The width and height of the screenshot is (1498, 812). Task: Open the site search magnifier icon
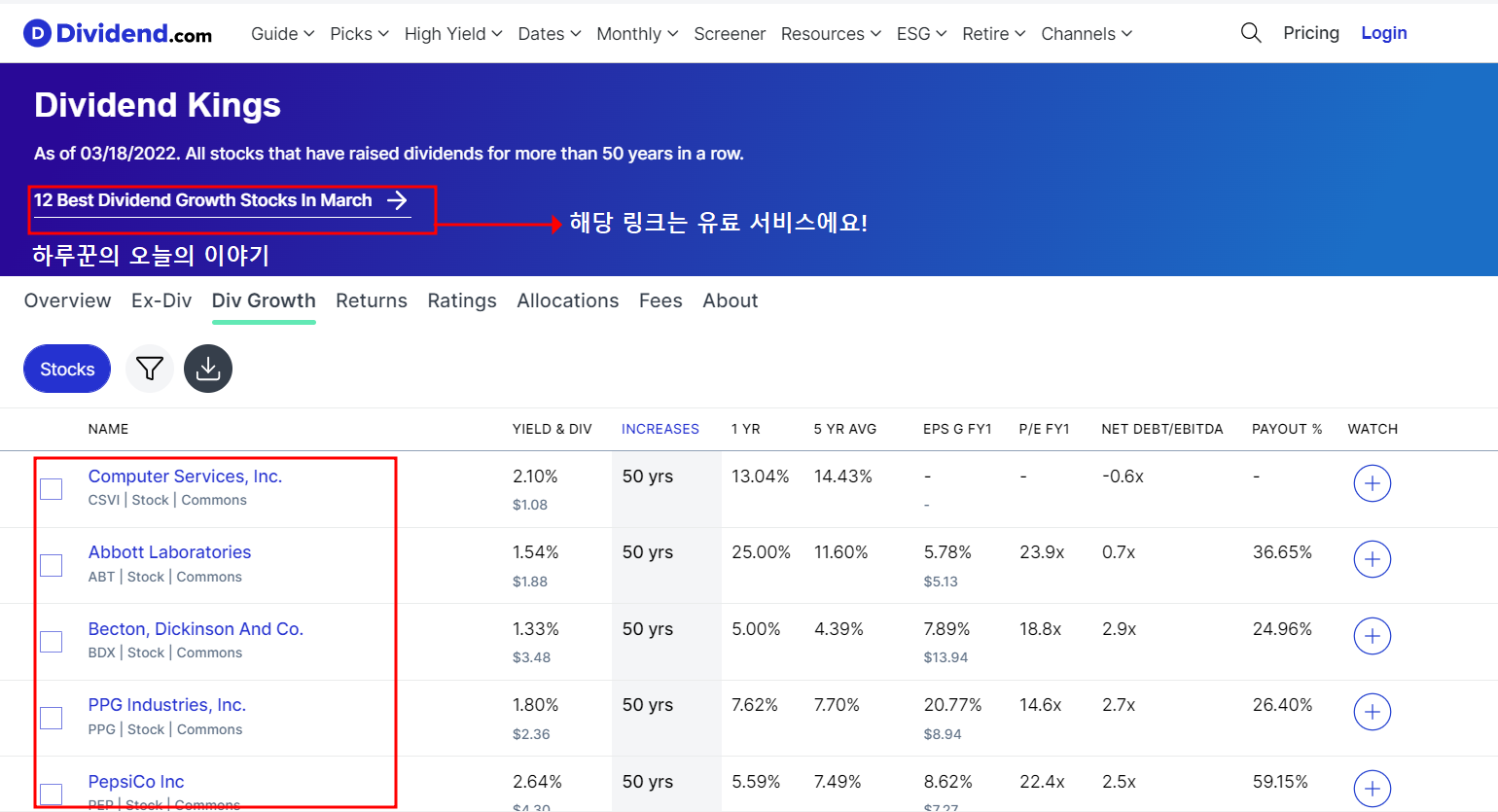click(x=1251, y=33)
